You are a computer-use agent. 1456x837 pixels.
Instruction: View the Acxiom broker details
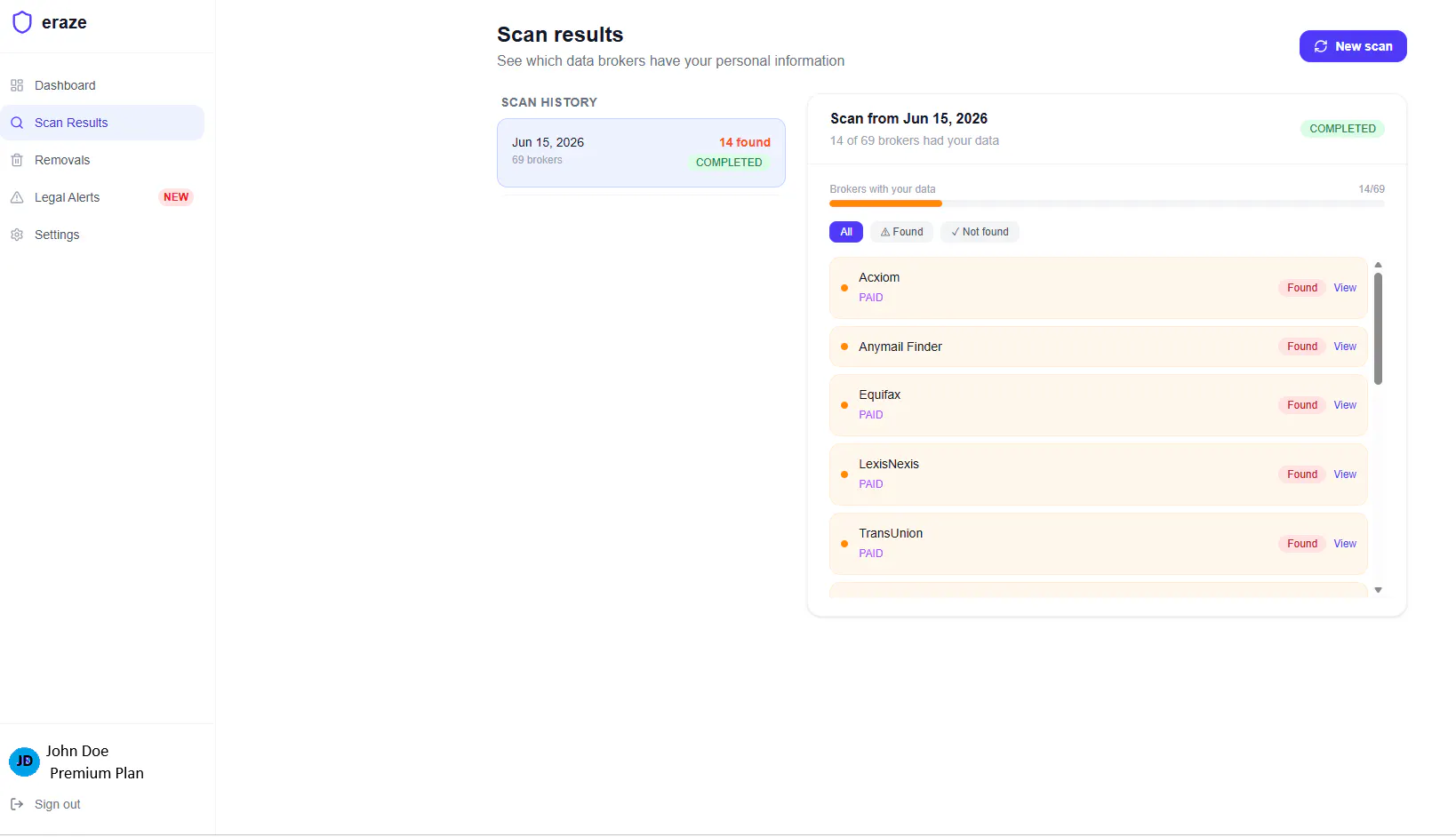1345,288
